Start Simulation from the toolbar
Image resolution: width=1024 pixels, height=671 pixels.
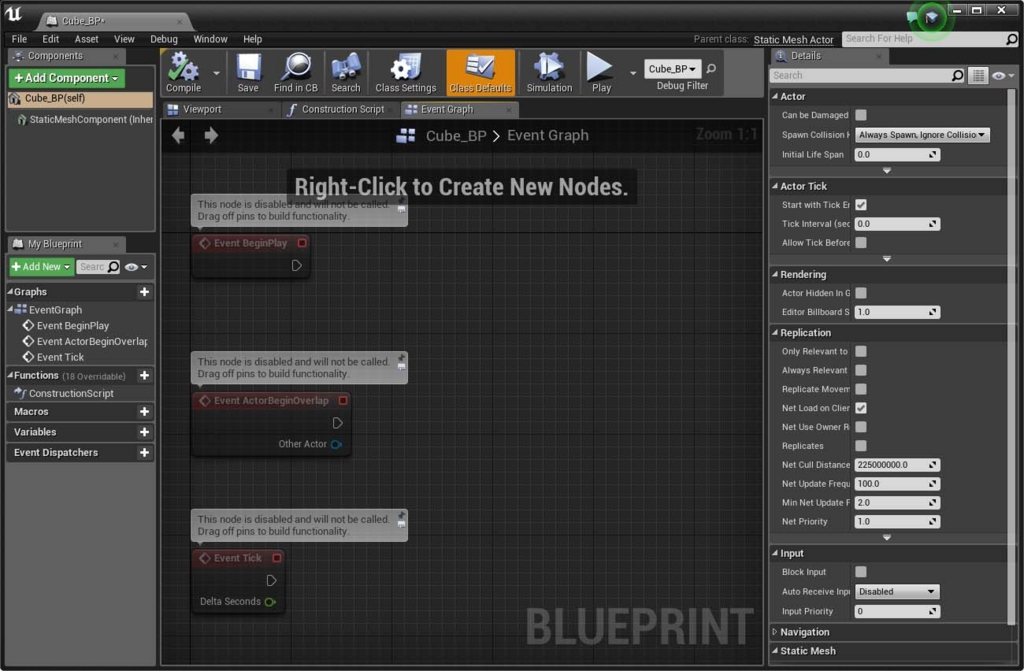[x=549, y=73]
